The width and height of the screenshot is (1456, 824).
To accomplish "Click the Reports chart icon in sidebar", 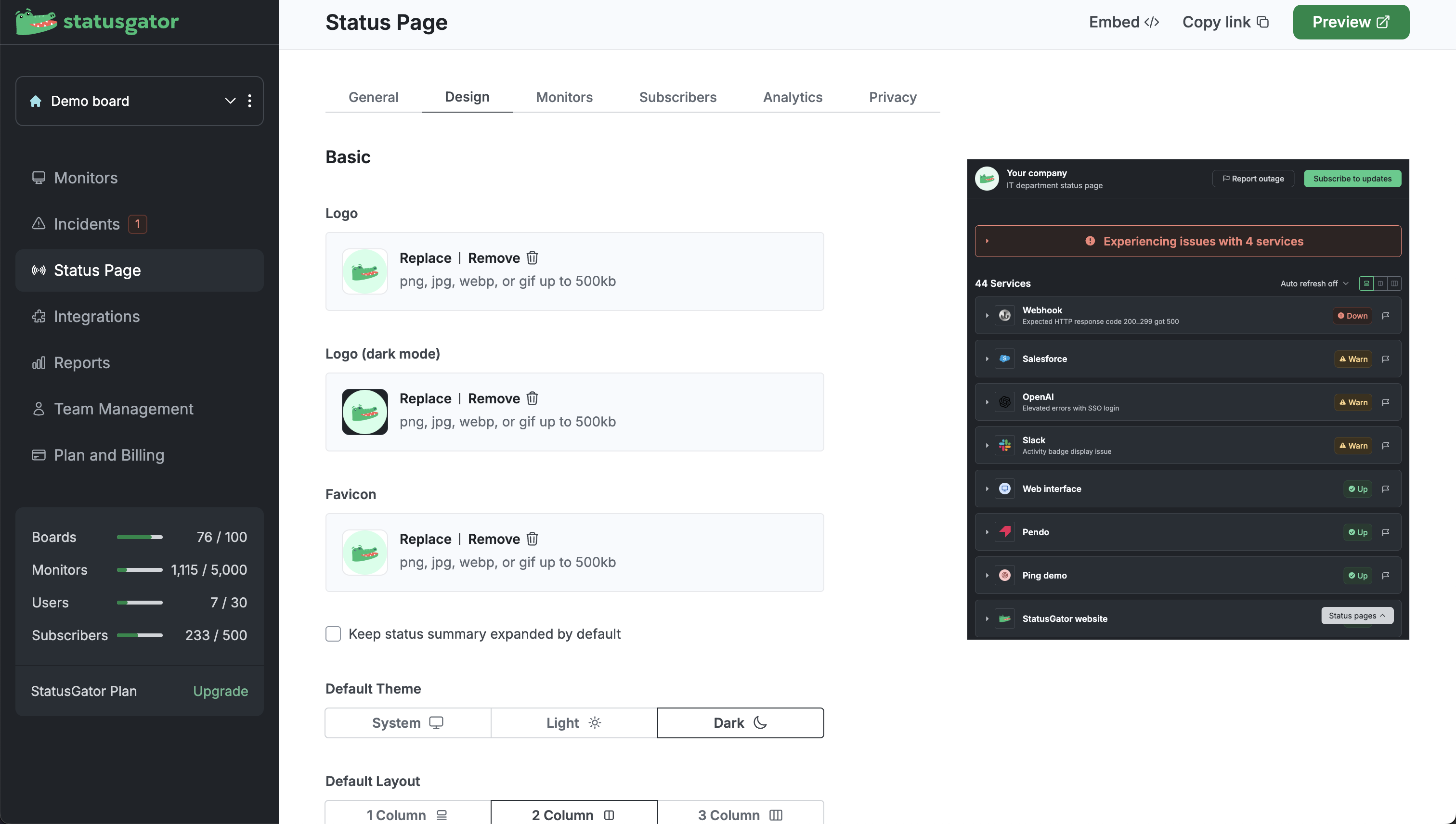I will pyautogui.click(x=39, y=363).
